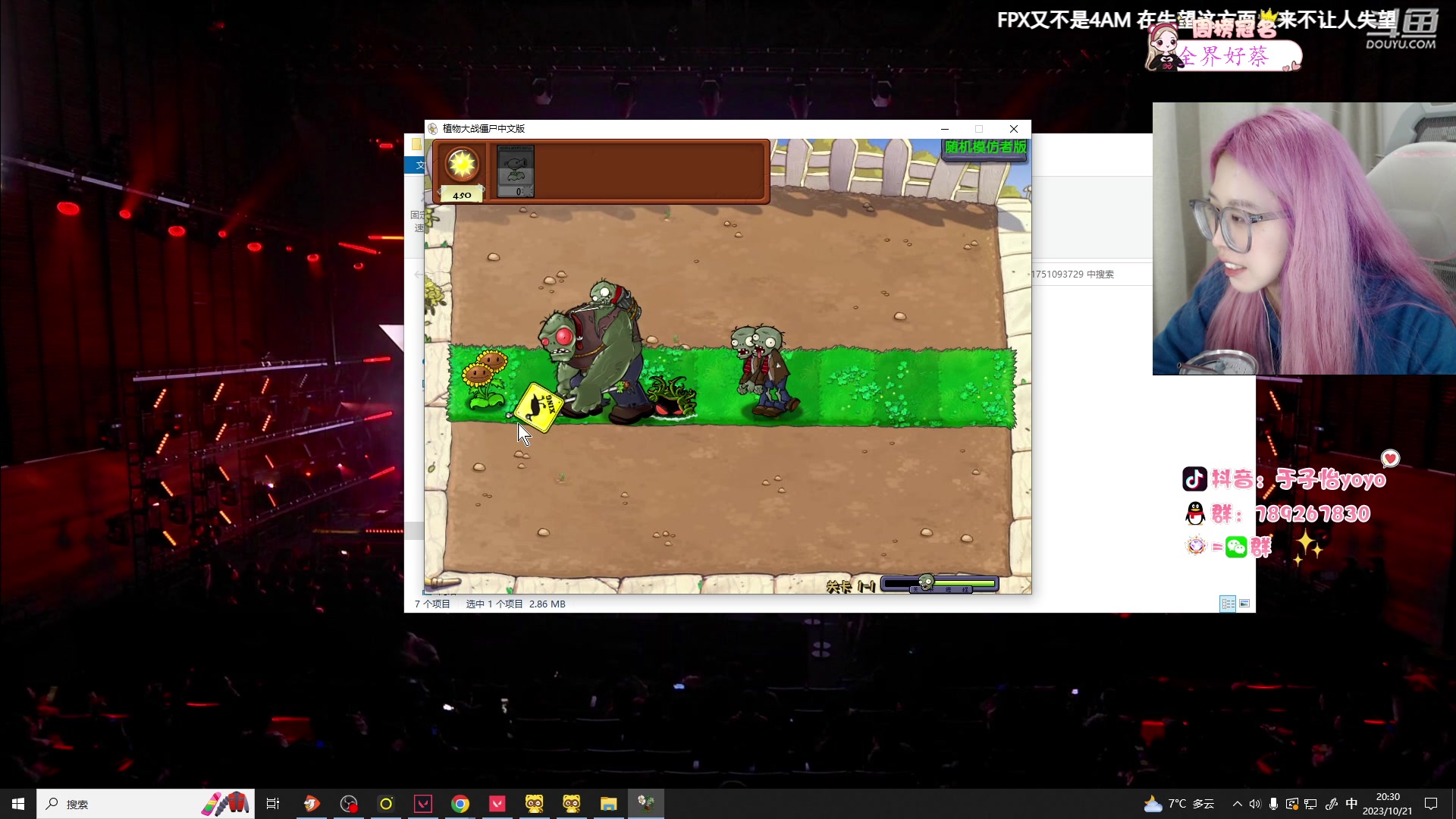Open the yellow ring app on taskbar
1456x819 pixels.
coord(386,804)
